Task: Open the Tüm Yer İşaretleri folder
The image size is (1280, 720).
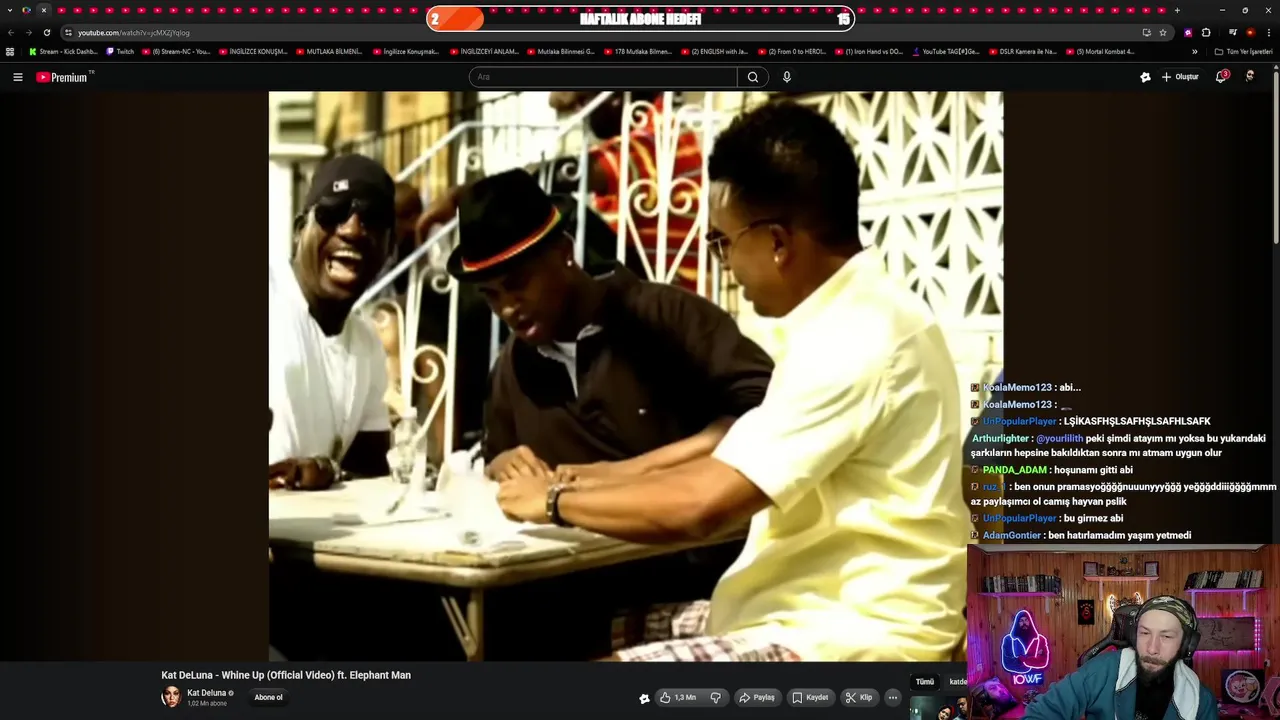Action: pyautogui.click(x=1243, y=51)
